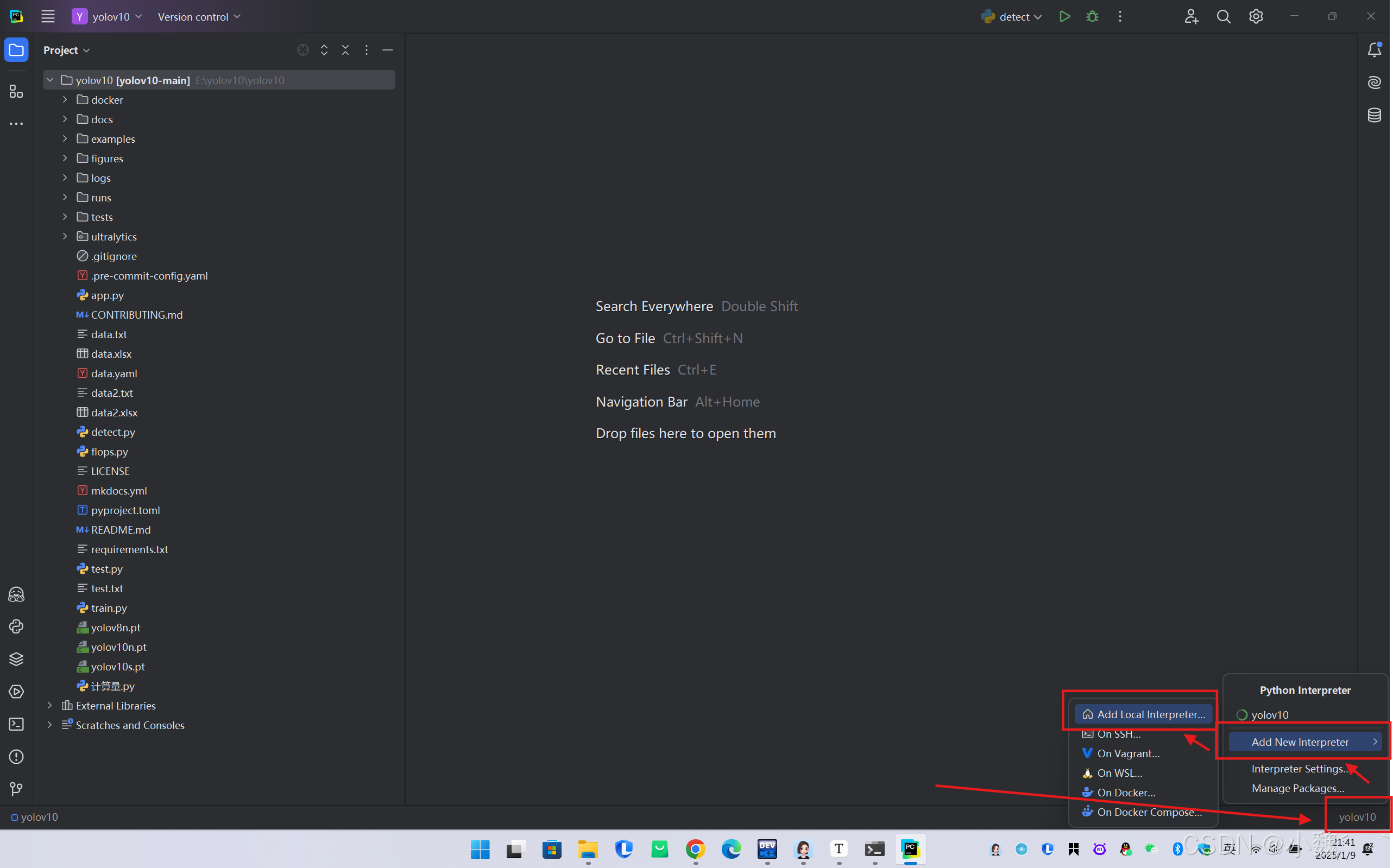Expand External Libraries
Screen dimensions: 1393x868
pyautogui.click(x=49, y=706)
